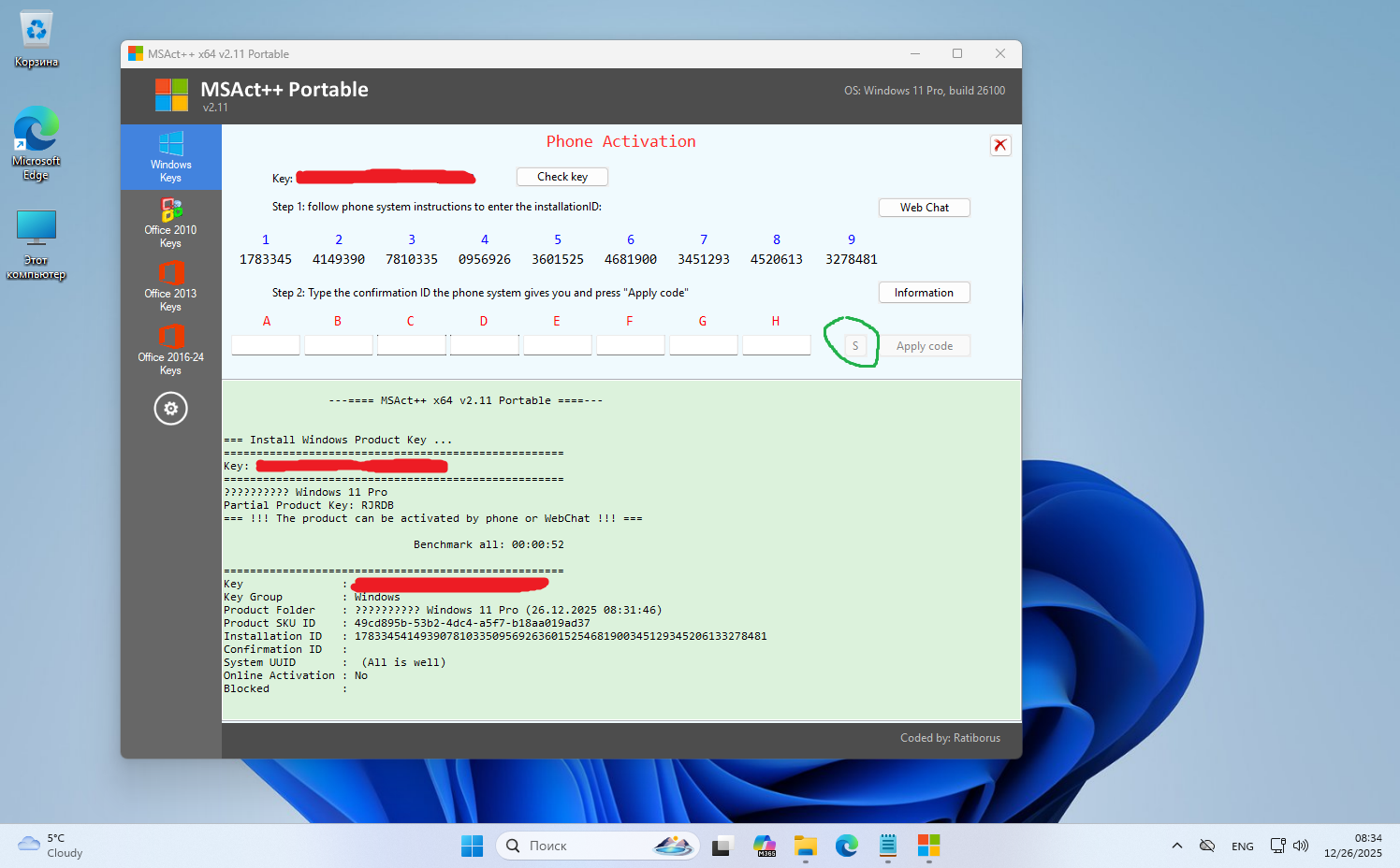Focus confirmation ID field B

click(339, 345)
